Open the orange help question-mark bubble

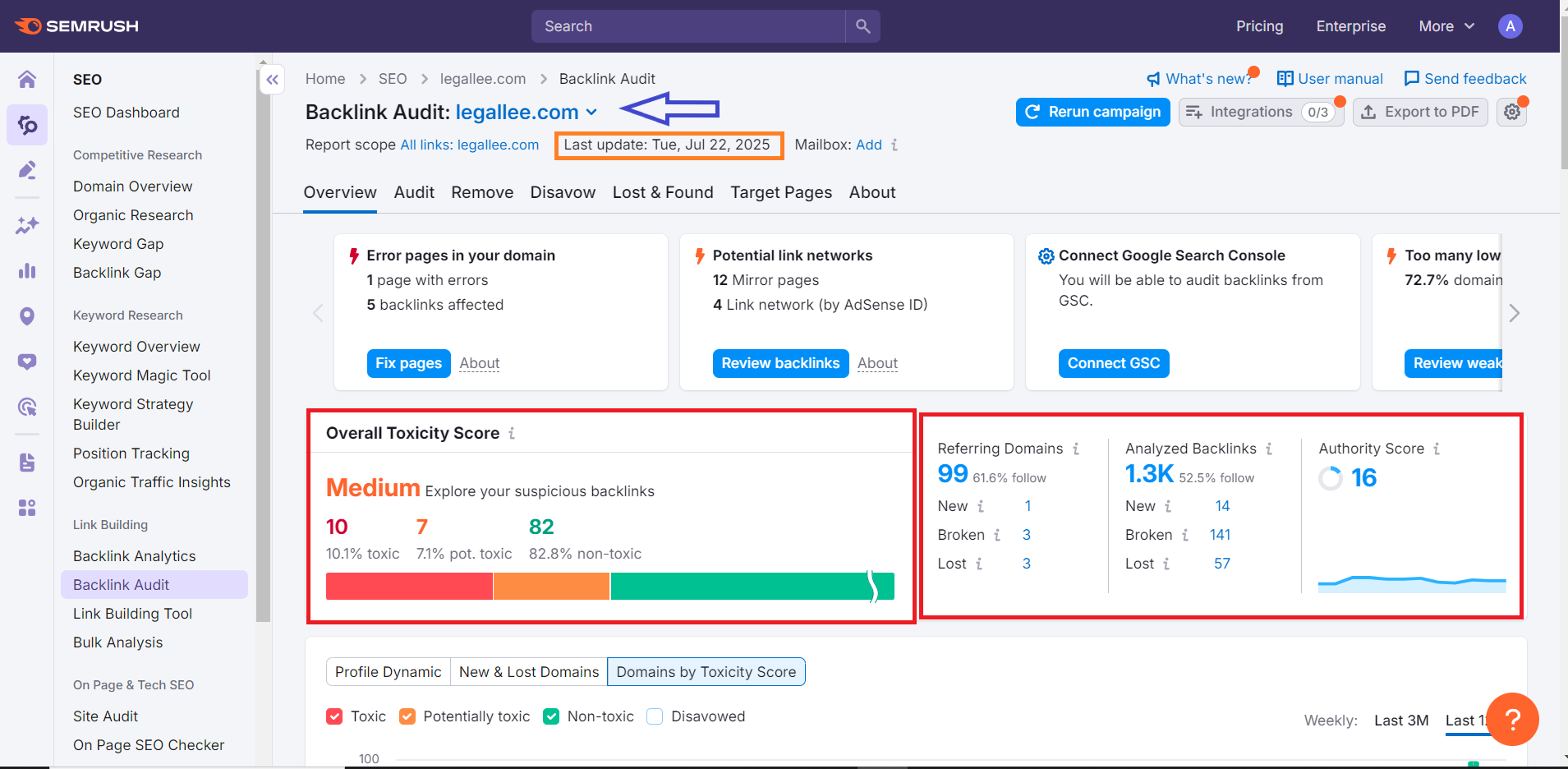1512,720
